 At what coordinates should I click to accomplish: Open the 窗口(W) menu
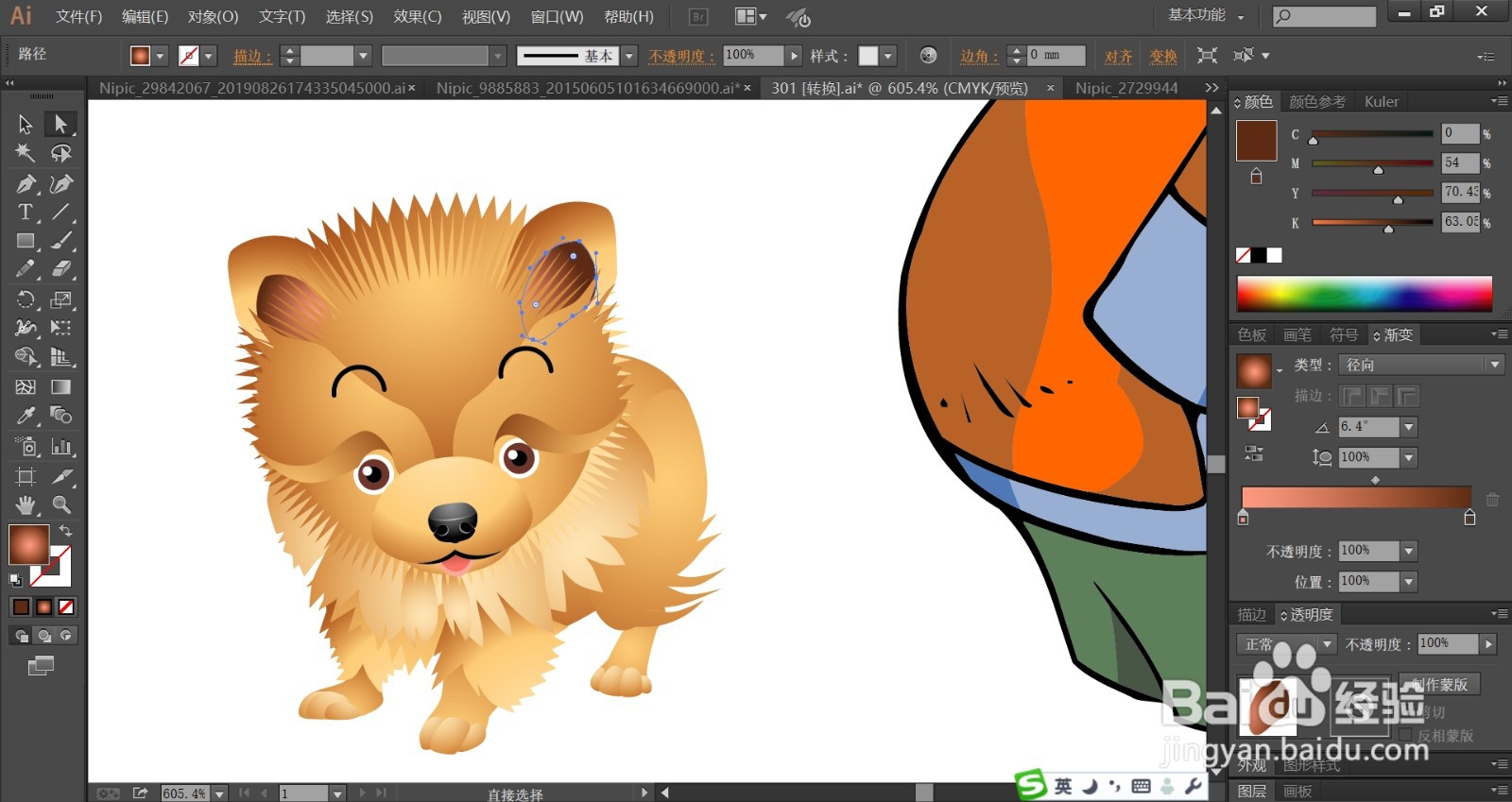tap(557, 16)
